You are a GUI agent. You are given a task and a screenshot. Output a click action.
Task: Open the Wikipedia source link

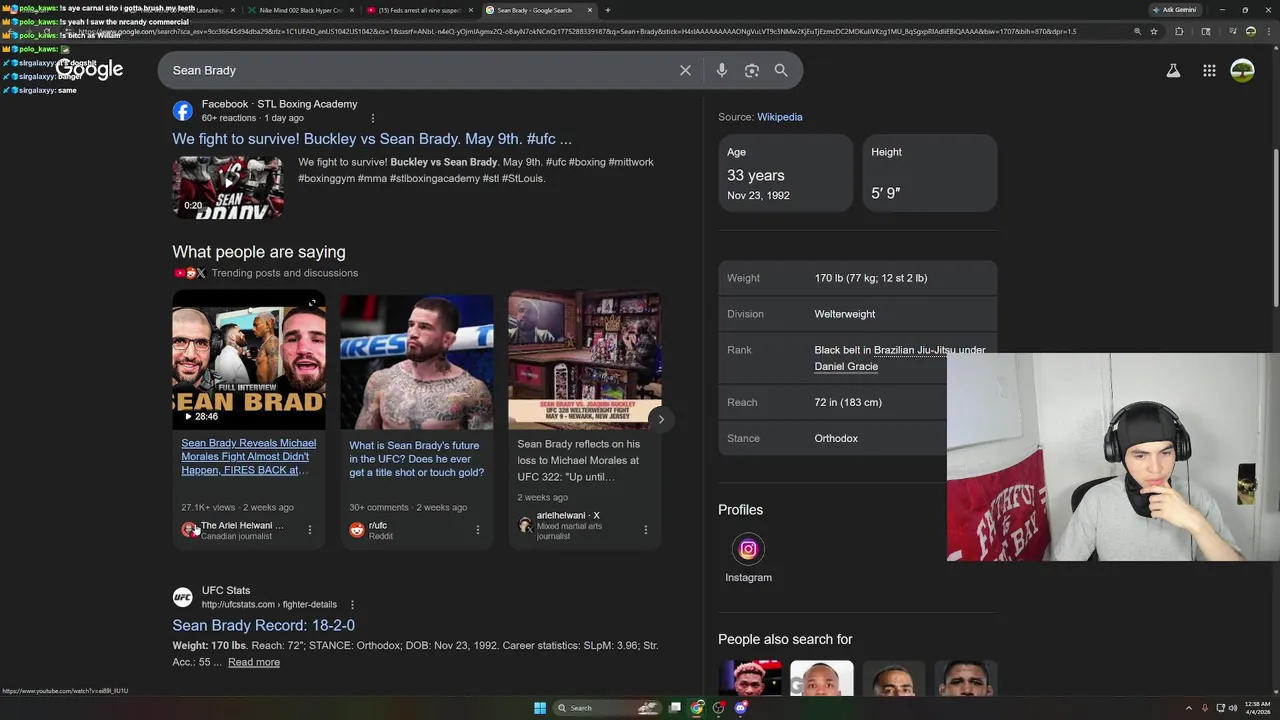pyautogui.click(x=779, y=117)
